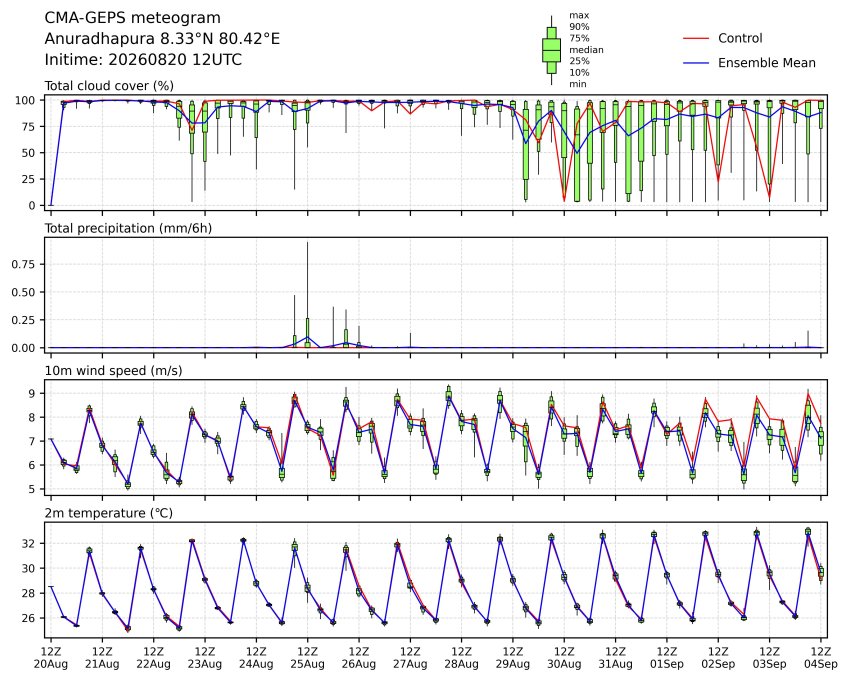Click the 30Aug 12Z time axis label

pos(564,657)
